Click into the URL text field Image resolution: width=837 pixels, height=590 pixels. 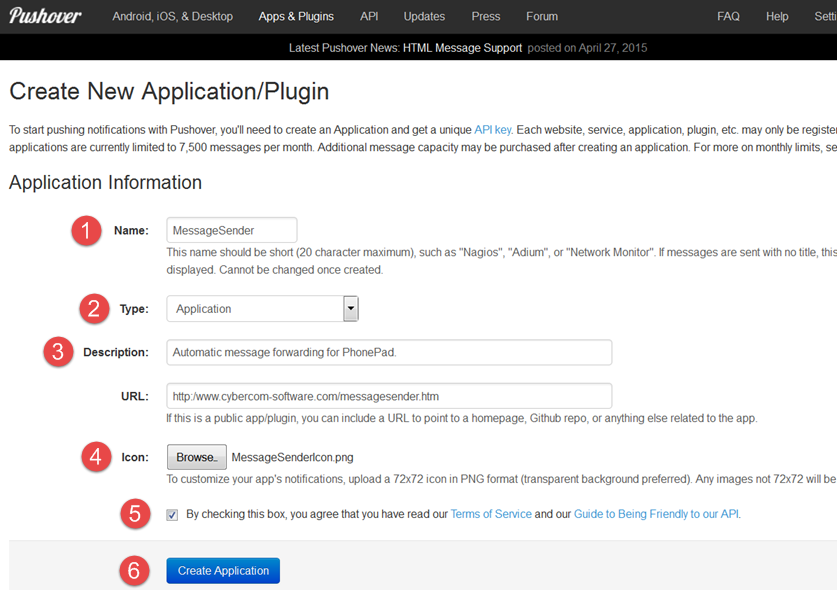389,396
